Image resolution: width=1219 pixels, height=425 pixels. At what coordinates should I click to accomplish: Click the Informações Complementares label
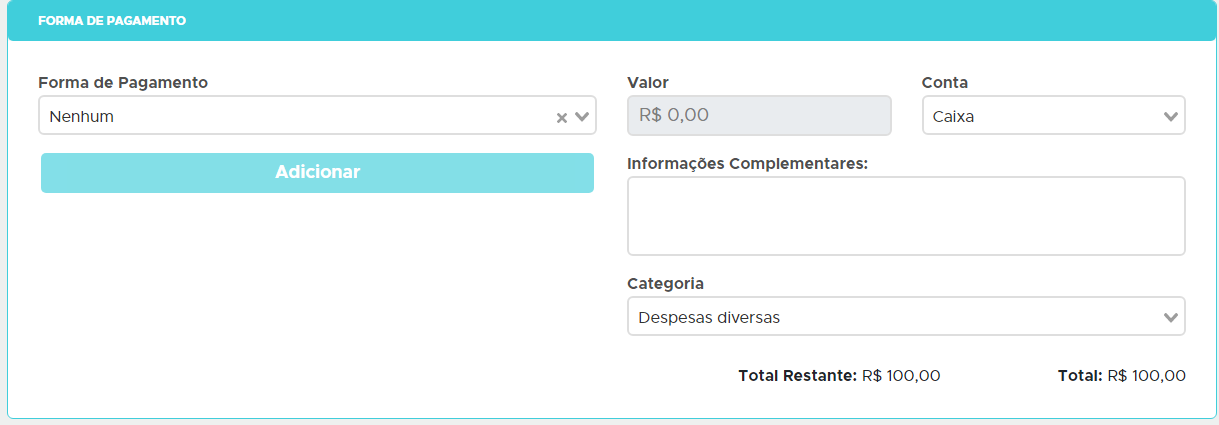pos(747,163)
